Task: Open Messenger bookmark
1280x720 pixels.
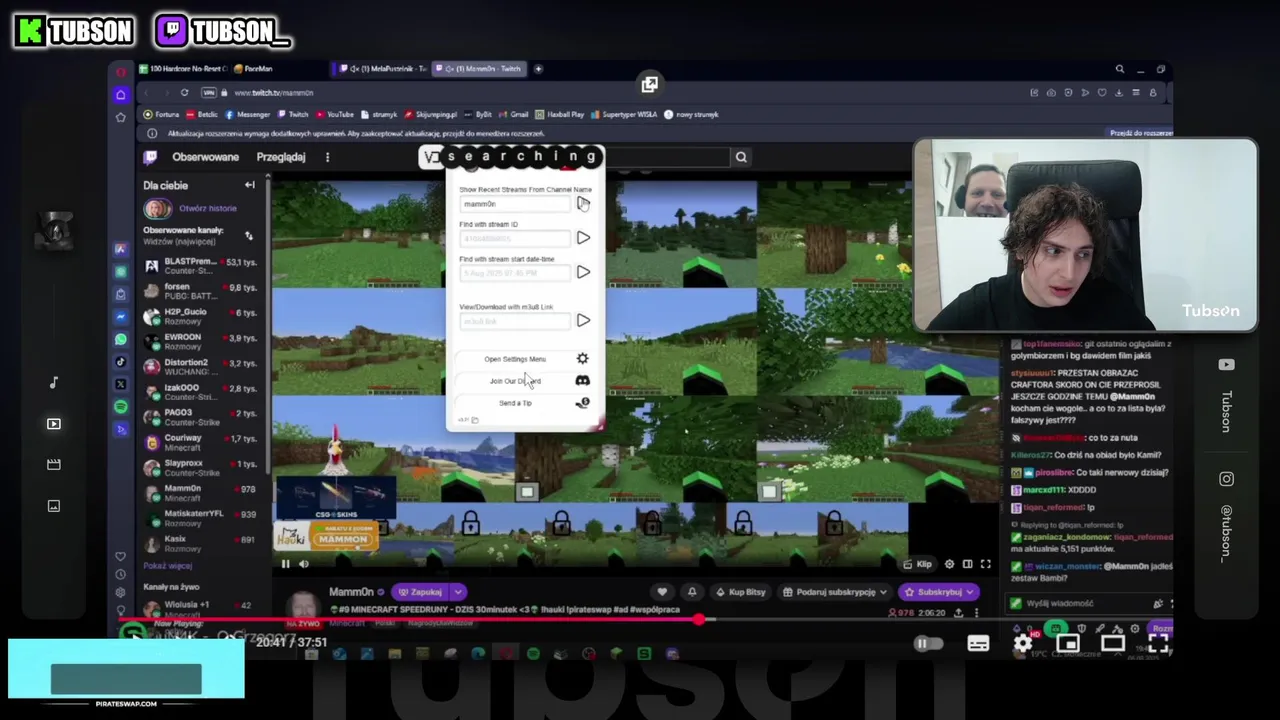Action: tap(248, 114)
